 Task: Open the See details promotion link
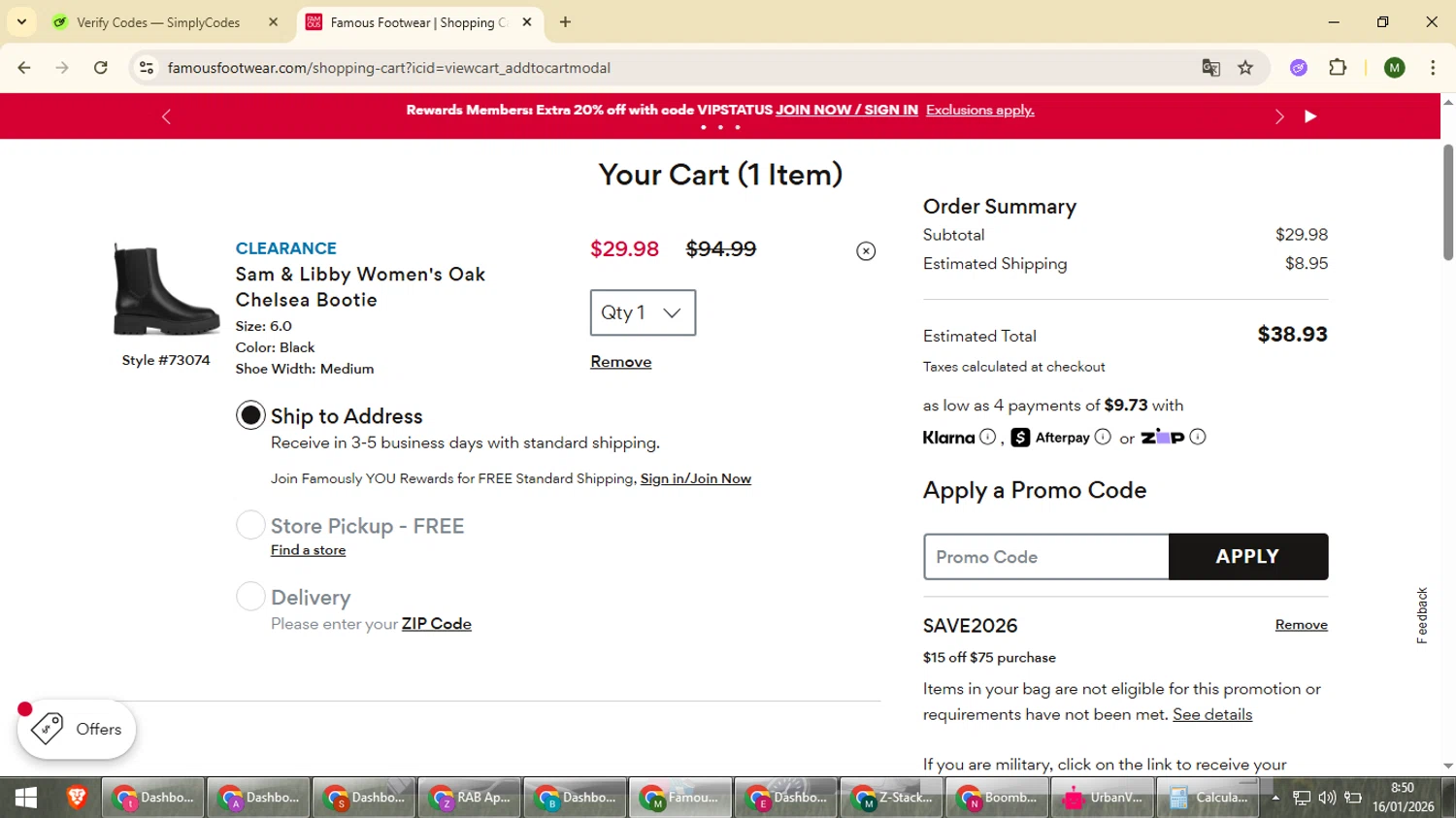coord(1212,715)
